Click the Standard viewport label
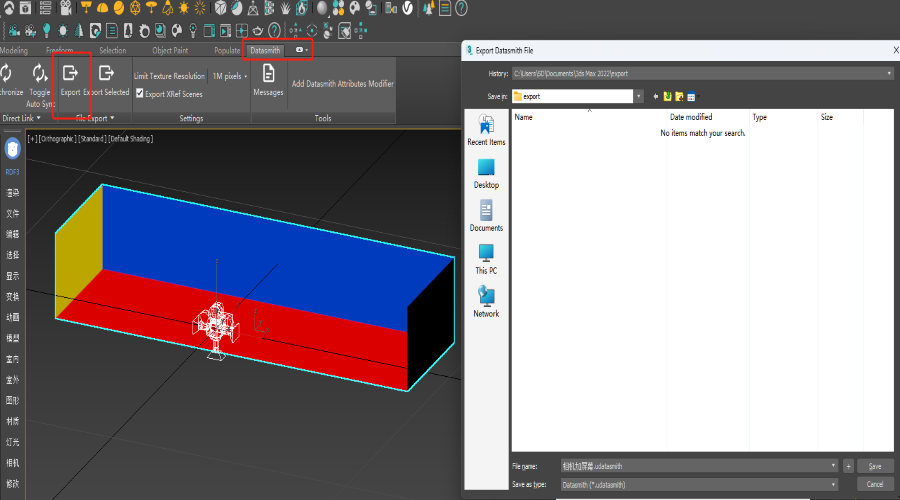 [92, 138]
